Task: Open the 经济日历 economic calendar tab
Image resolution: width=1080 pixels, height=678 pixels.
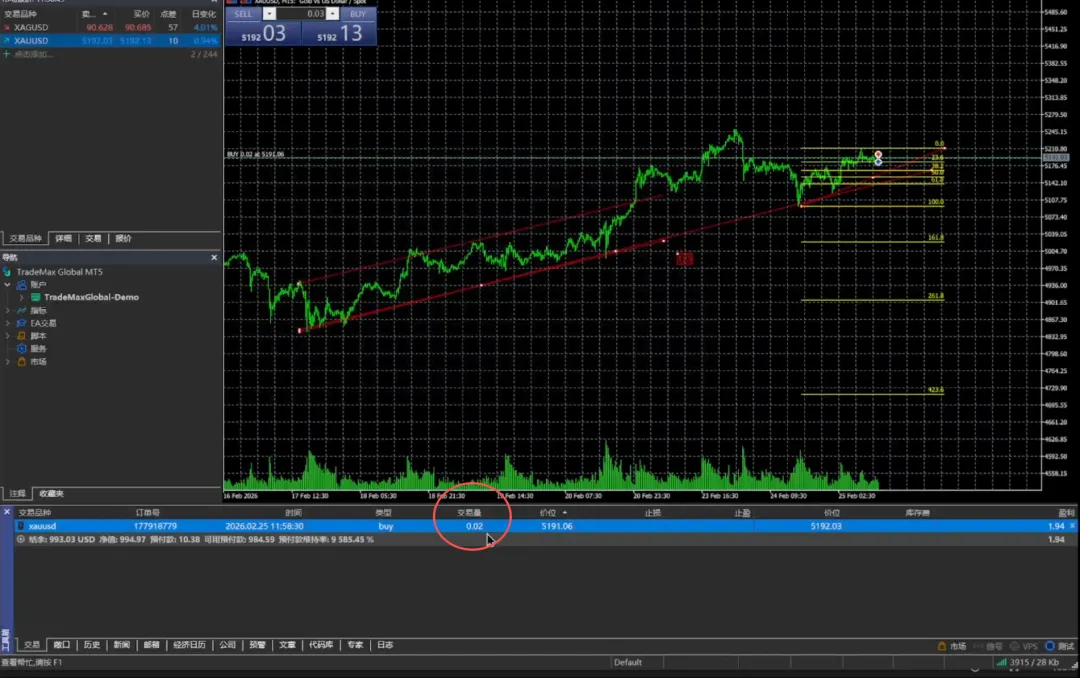Action: [x=188, y=645]
